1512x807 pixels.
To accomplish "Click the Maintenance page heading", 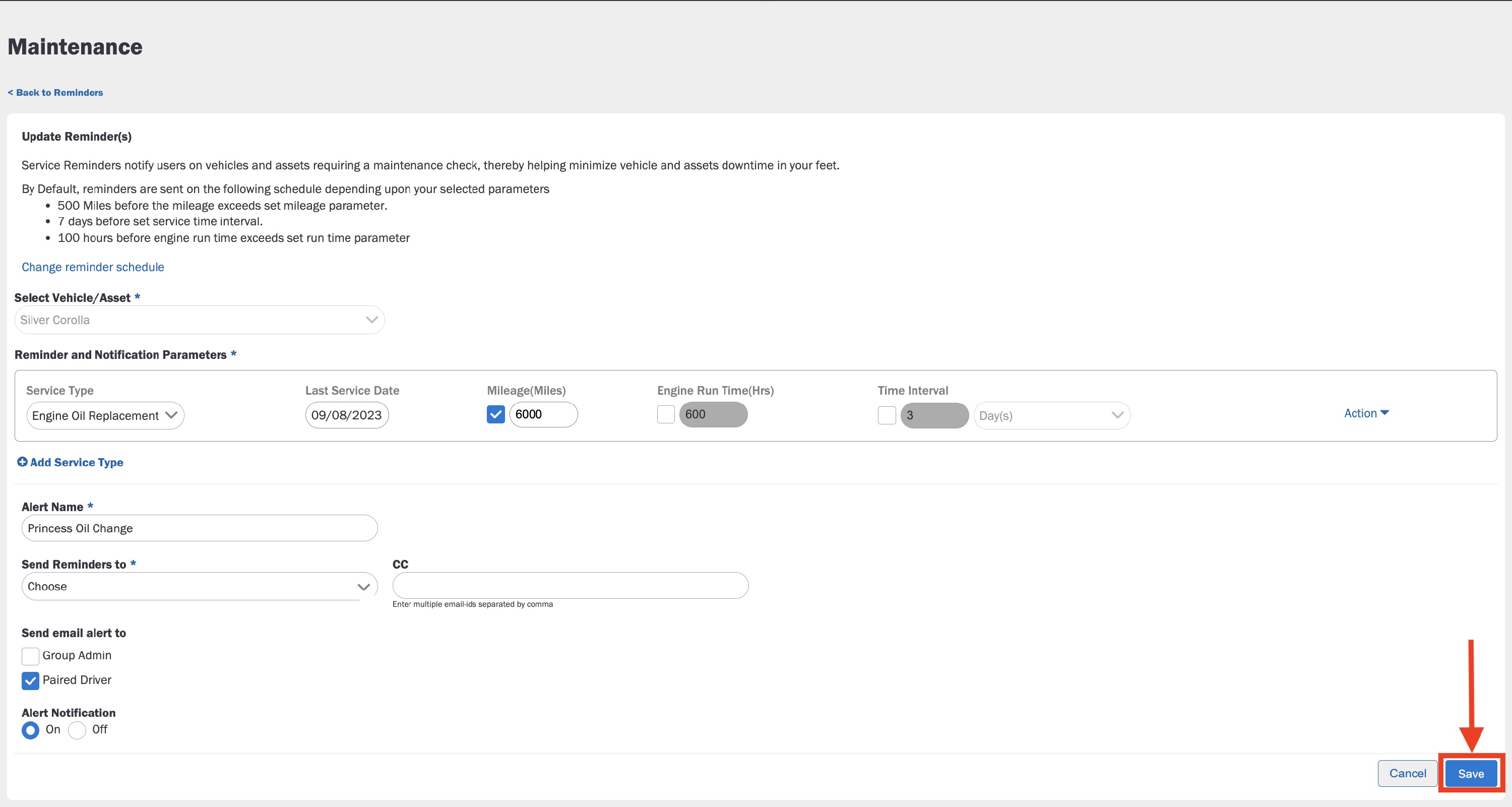I will pos(75,47).
